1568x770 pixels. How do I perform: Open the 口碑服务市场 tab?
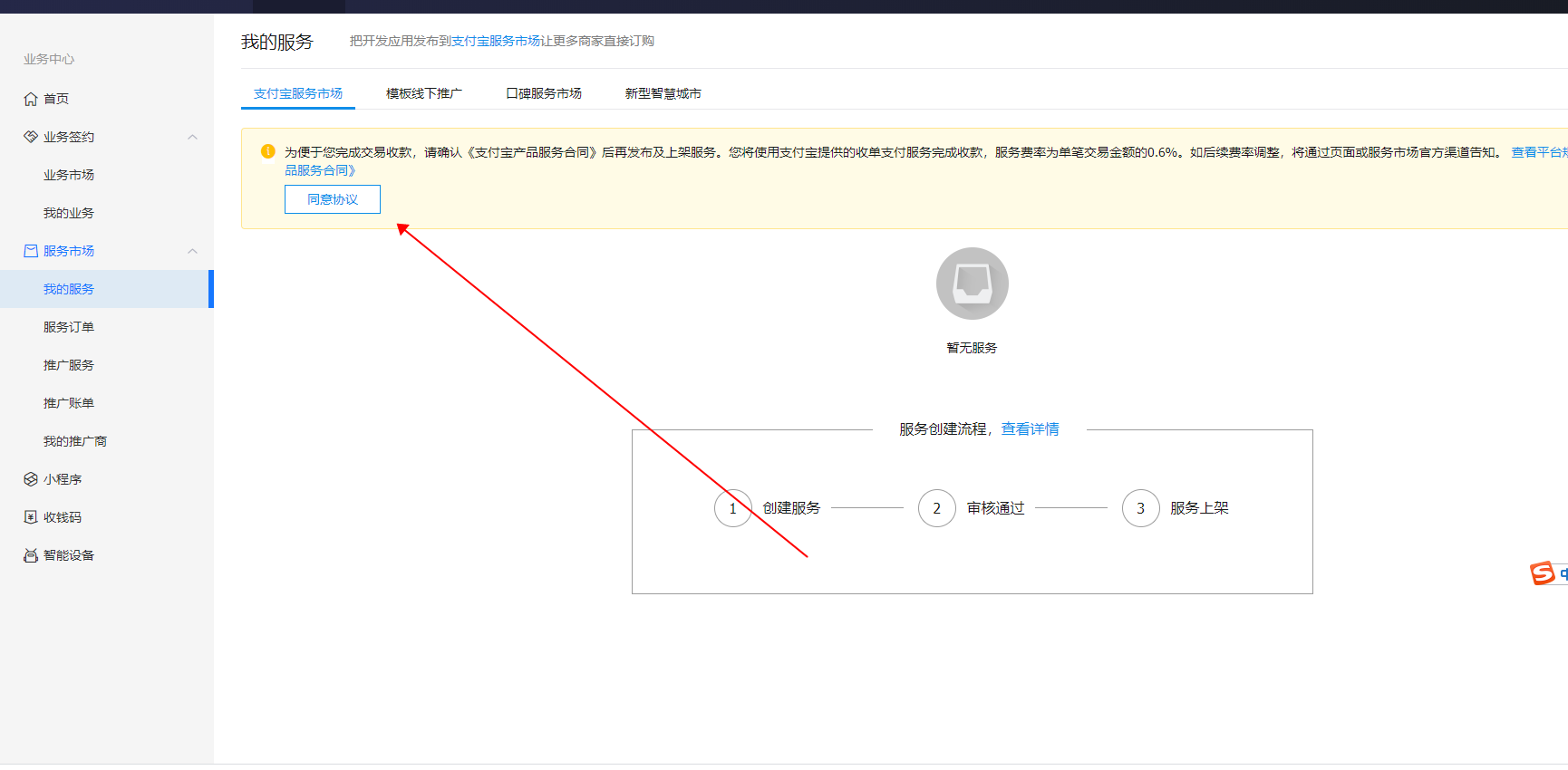point(544,93)
